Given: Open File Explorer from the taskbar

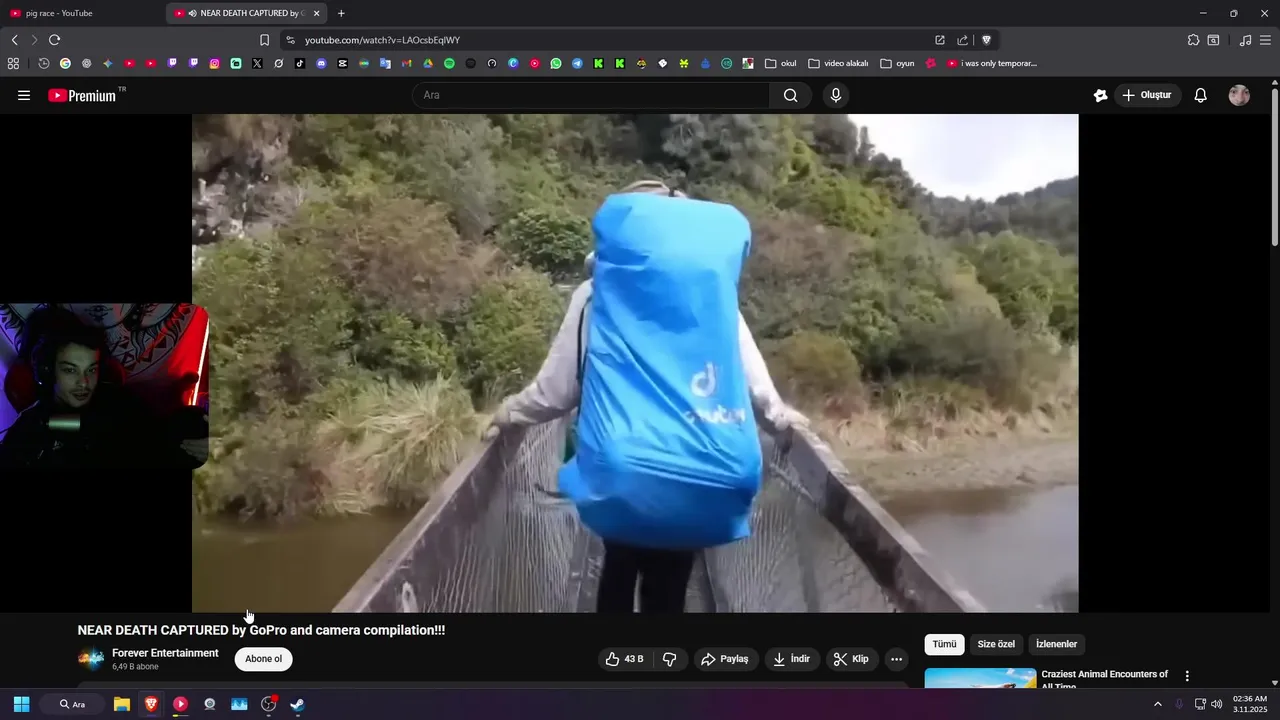Looking at the screenshot, I should tap(122, 704).
